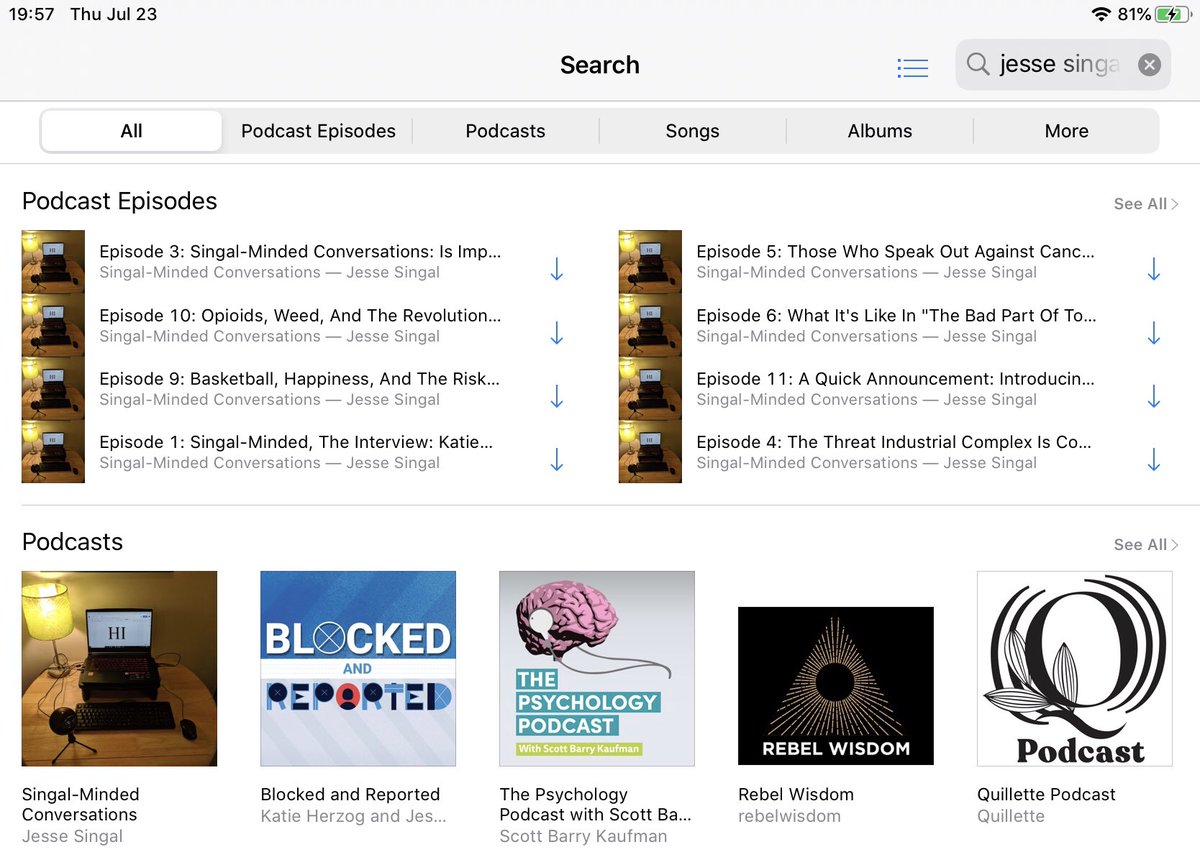Open Episode 9 Basketball, Happiness title
1200x865 pixels.
pyautogui.click(x=300, y=379)
